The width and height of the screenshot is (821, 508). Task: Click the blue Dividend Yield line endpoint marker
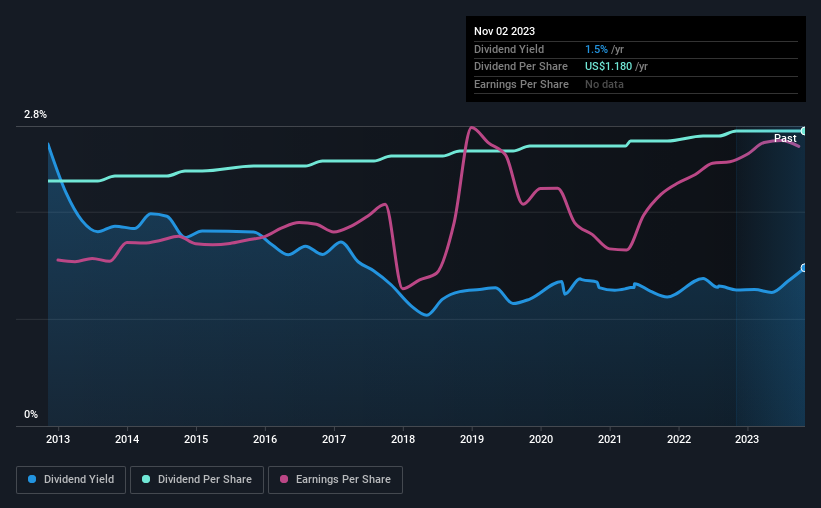click(x=803, y=268)
